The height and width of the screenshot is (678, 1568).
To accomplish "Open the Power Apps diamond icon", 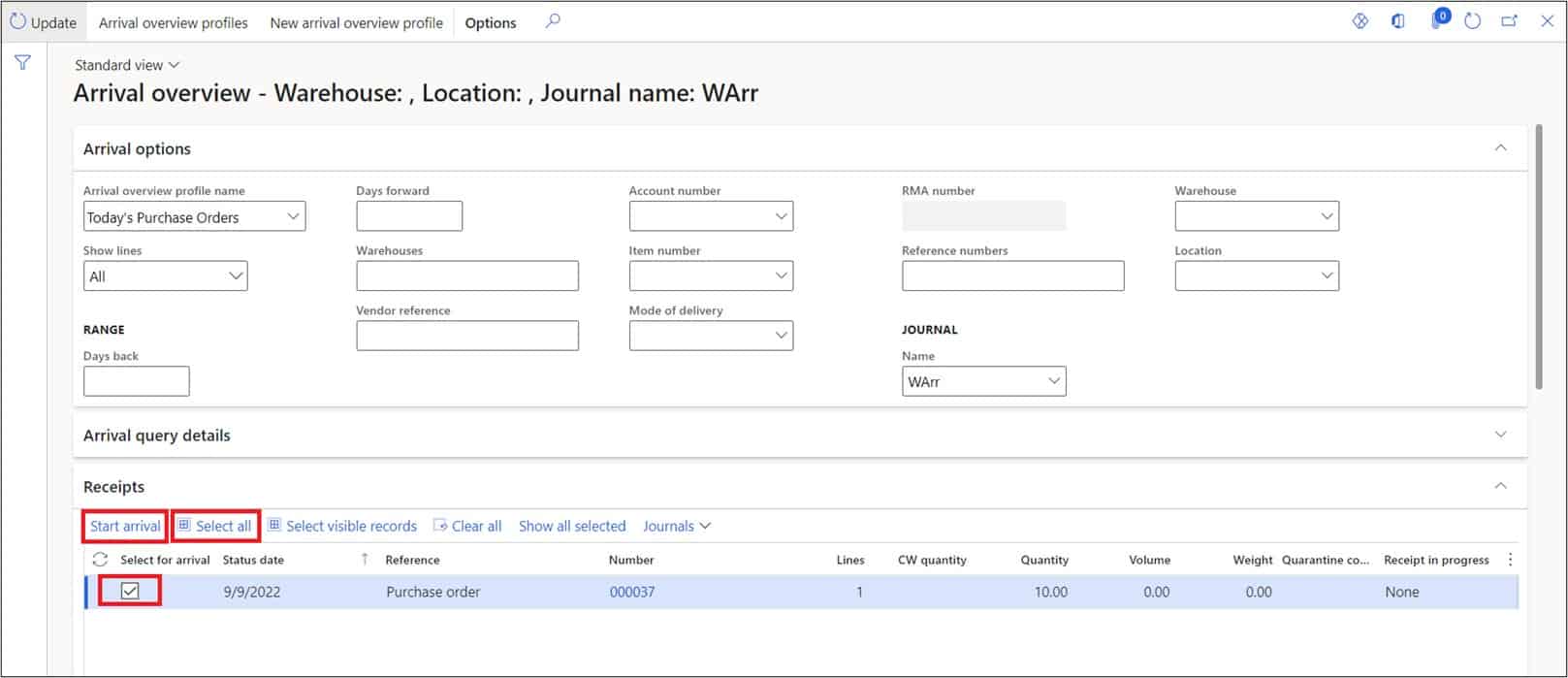I will tap(1360, 21).
